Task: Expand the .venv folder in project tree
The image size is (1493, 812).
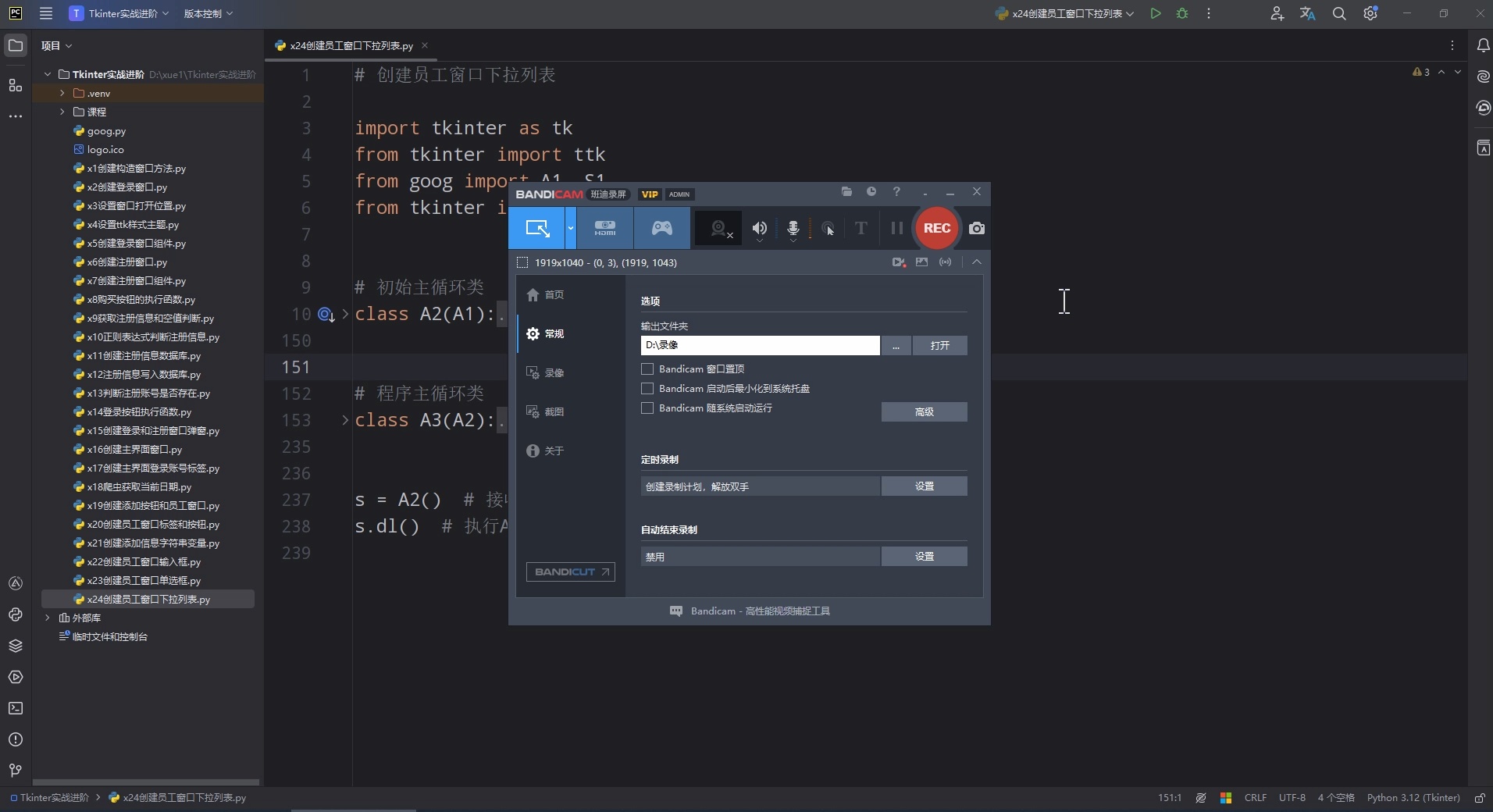Action: [62, 93]
